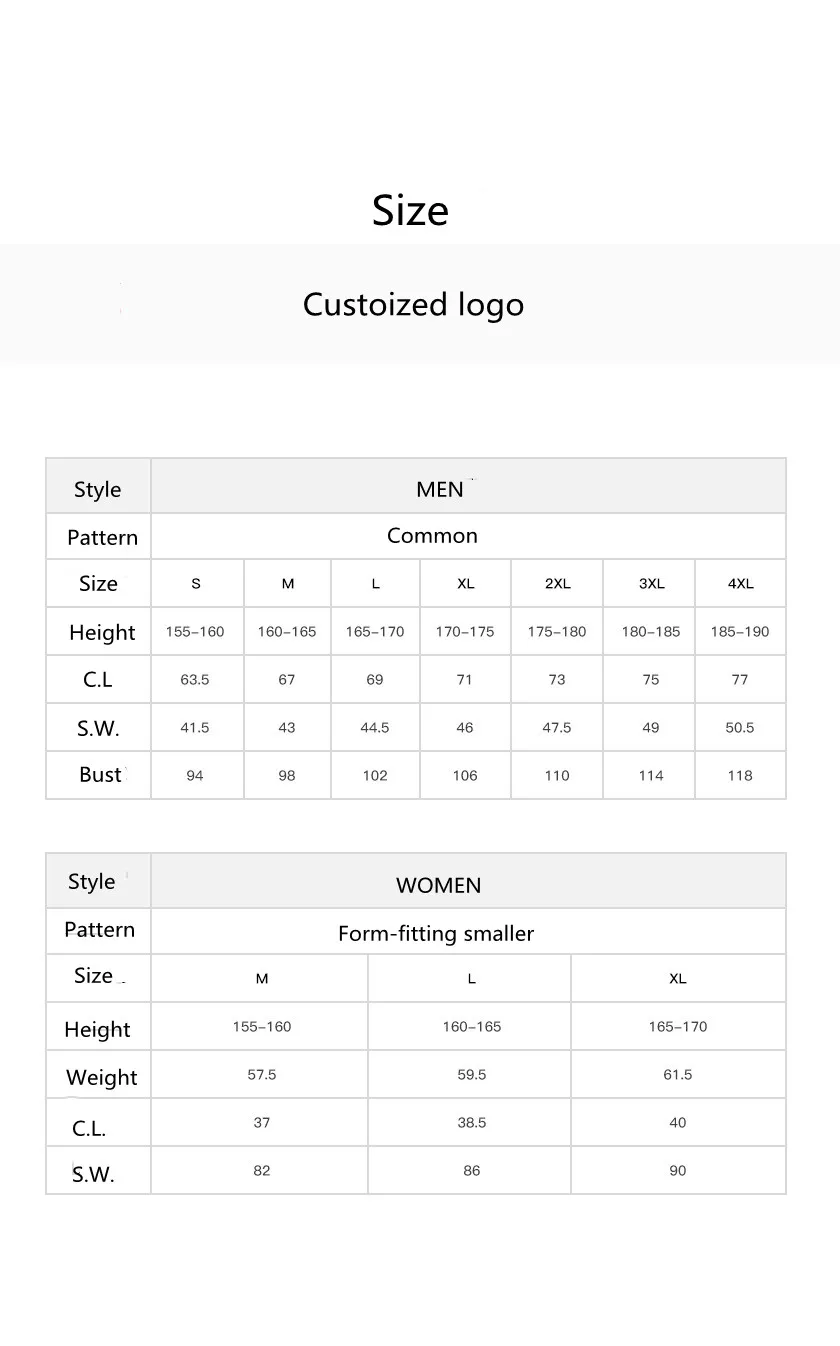
Task: Click the Bust value 118 cell
Action: click(740, 776)
